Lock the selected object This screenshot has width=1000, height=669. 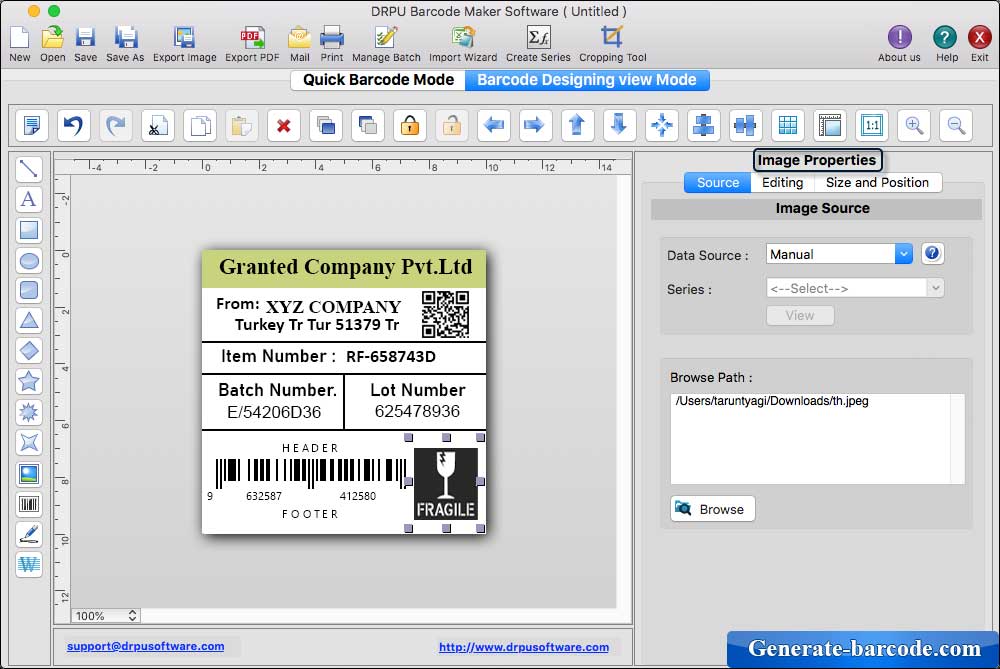409,125
